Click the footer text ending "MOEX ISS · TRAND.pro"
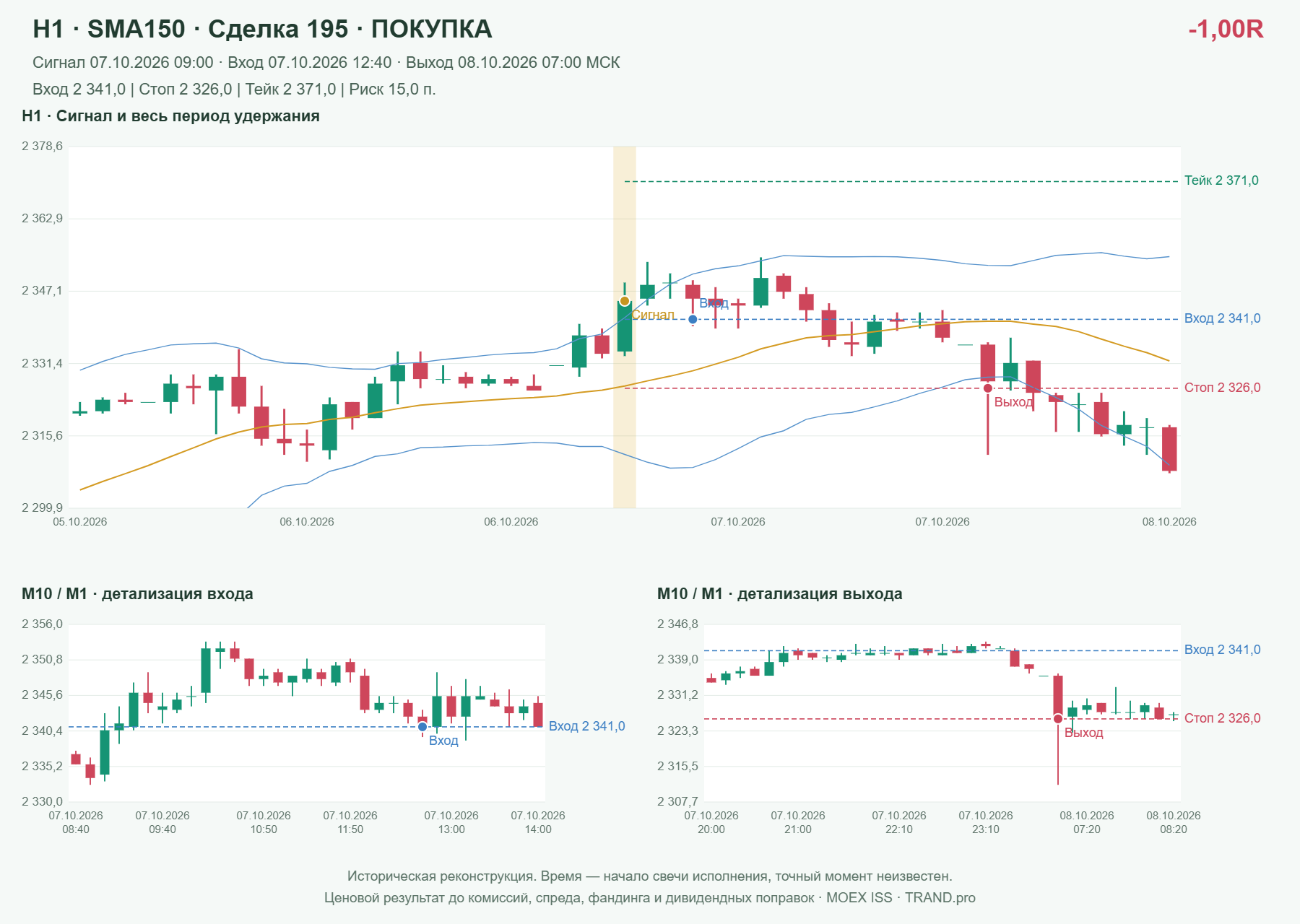 650,898
